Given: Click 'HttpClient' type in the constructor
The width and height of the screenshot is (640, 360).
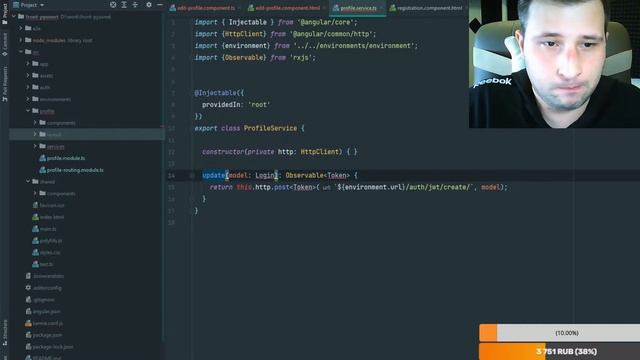Looking at the screenshot, I should point(320,152).
